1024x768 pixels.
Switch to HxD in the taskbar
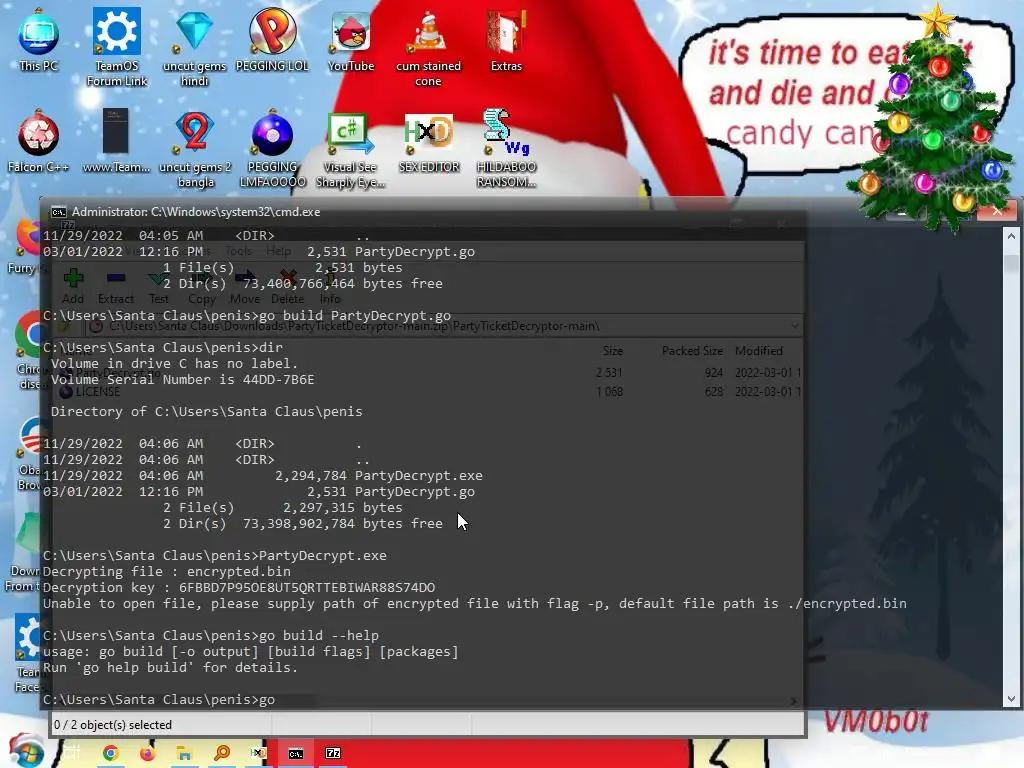pos(259,753)
